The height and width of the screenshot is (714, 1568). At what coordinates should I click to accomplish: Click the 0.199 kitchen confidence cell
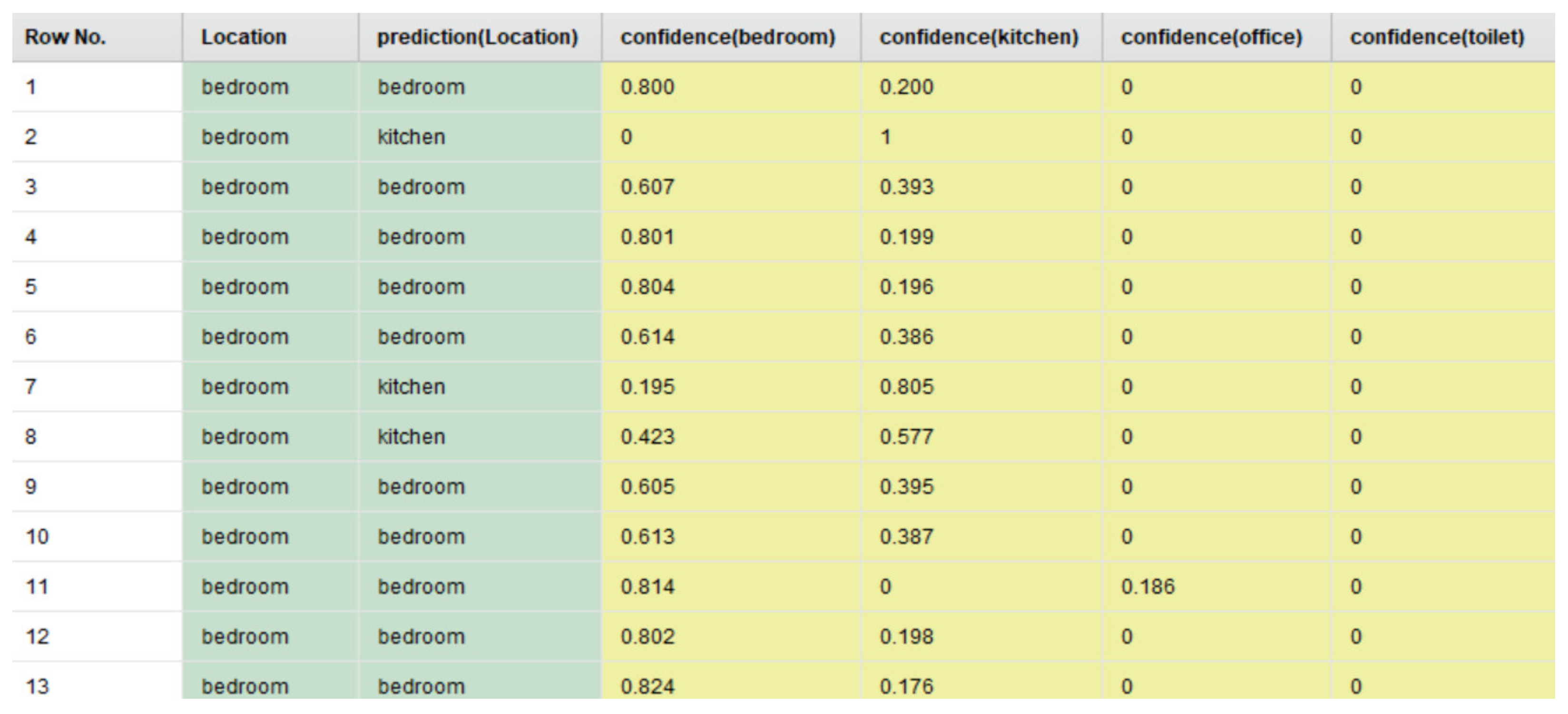coord(906,237)
